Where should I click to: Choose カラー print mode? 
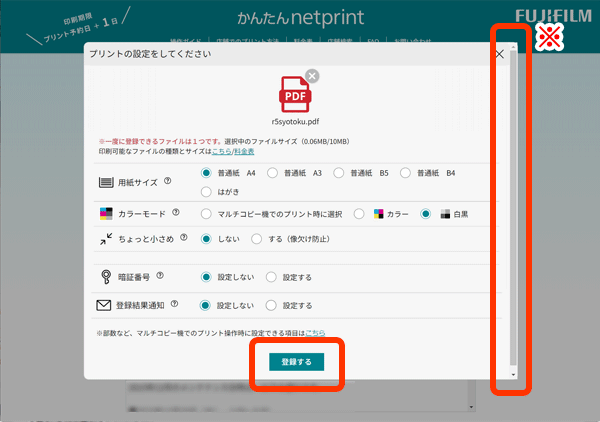(359, 214)
